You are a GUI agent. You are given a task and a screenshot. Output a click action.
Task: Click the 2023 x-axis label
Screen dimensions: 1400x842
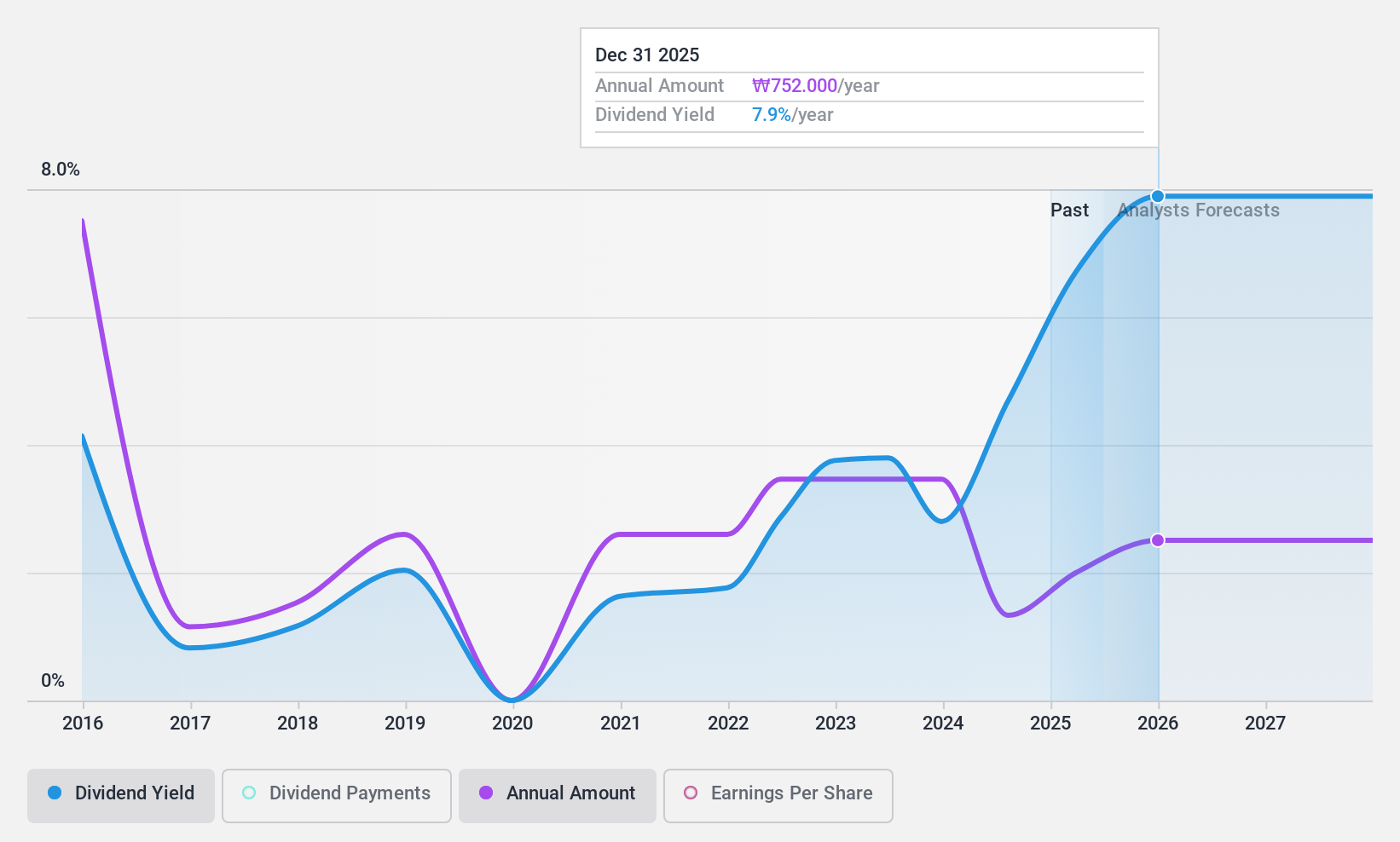836,724
